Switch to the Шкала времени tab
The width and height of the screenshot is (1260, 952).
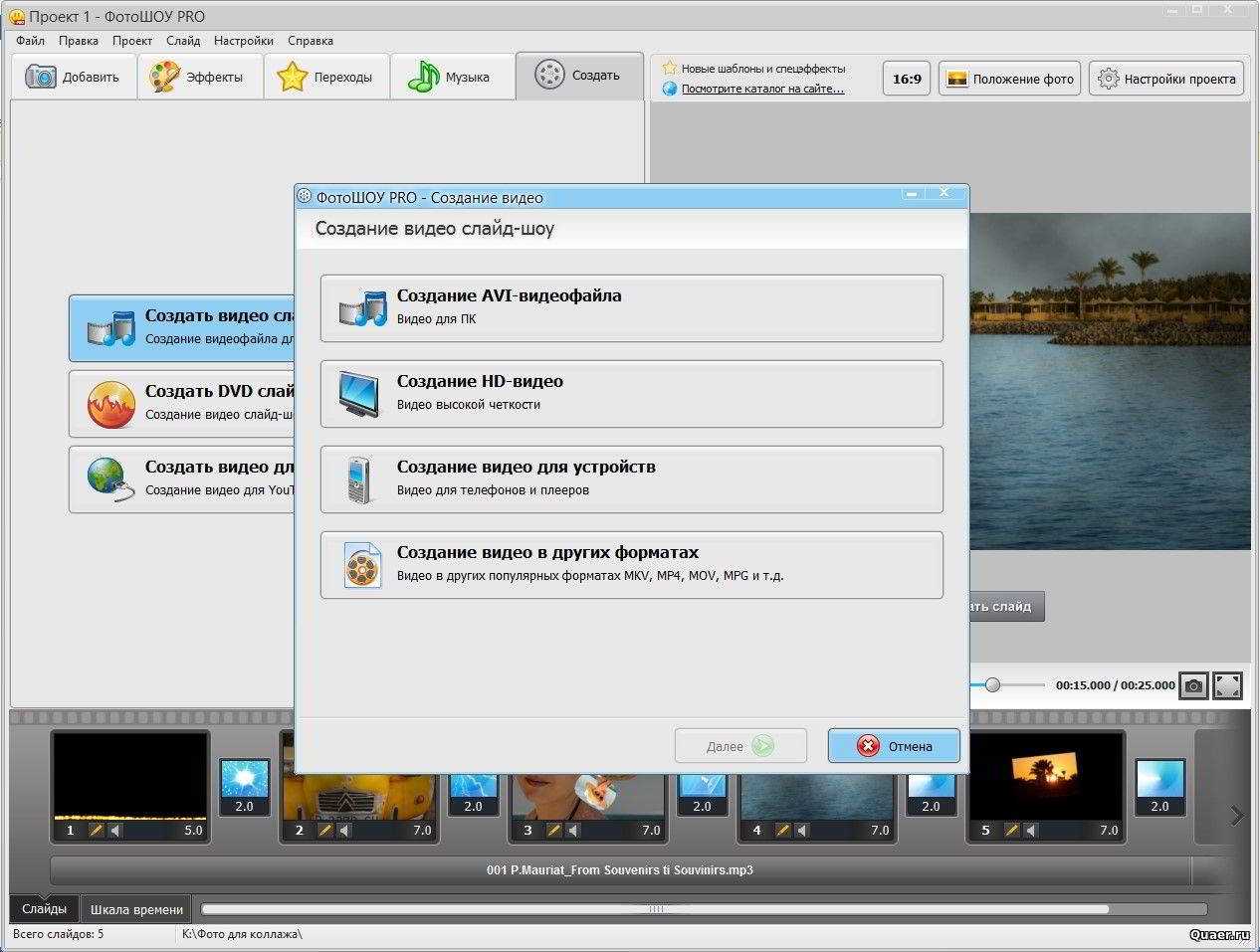(136, 909)
